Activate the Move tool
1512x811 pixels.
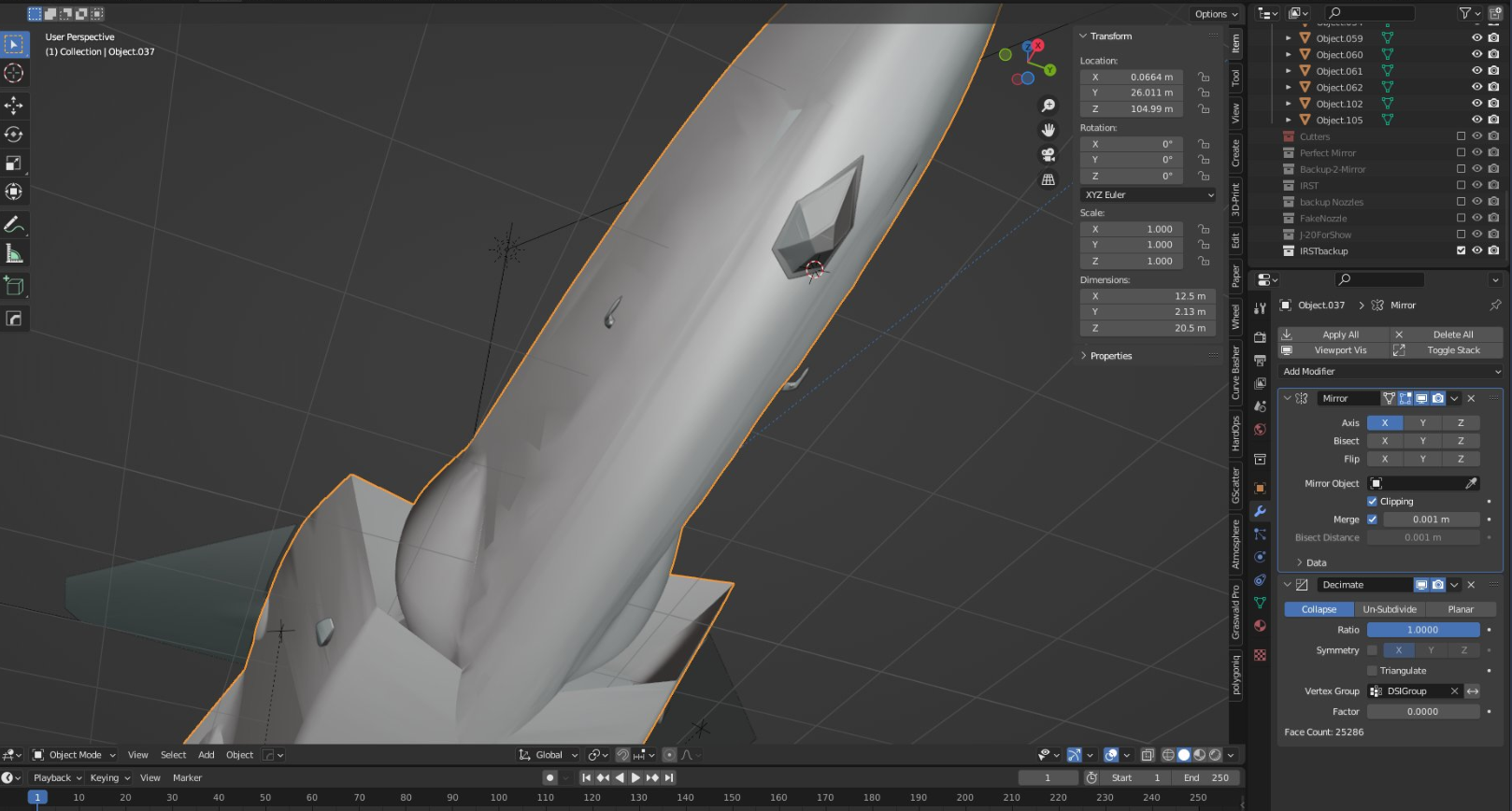click(14, 106)
